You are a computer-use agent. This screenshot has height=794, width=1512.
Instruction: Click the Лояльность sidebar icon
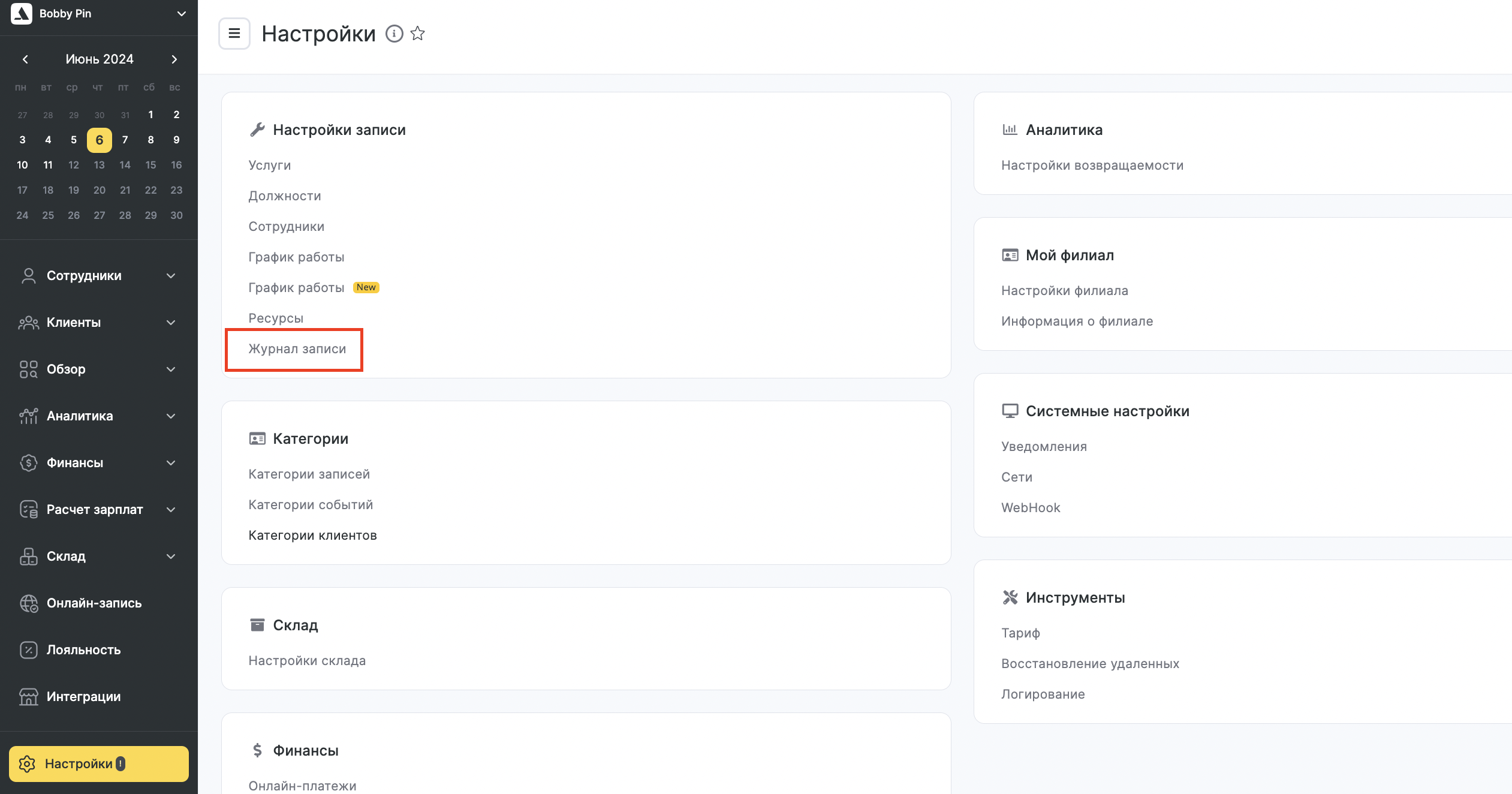pyautogui.click(x=28, y=649)
